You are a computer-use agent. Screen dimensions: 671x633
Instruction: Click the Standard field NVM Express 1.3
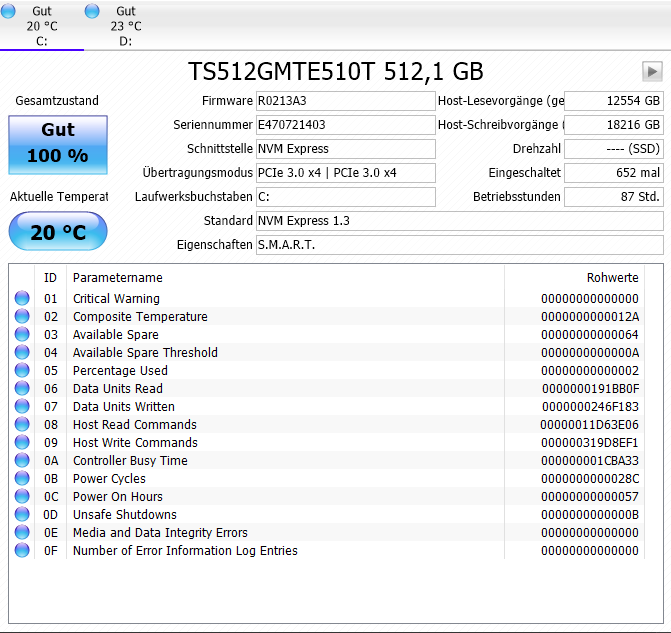coord(460,221)
